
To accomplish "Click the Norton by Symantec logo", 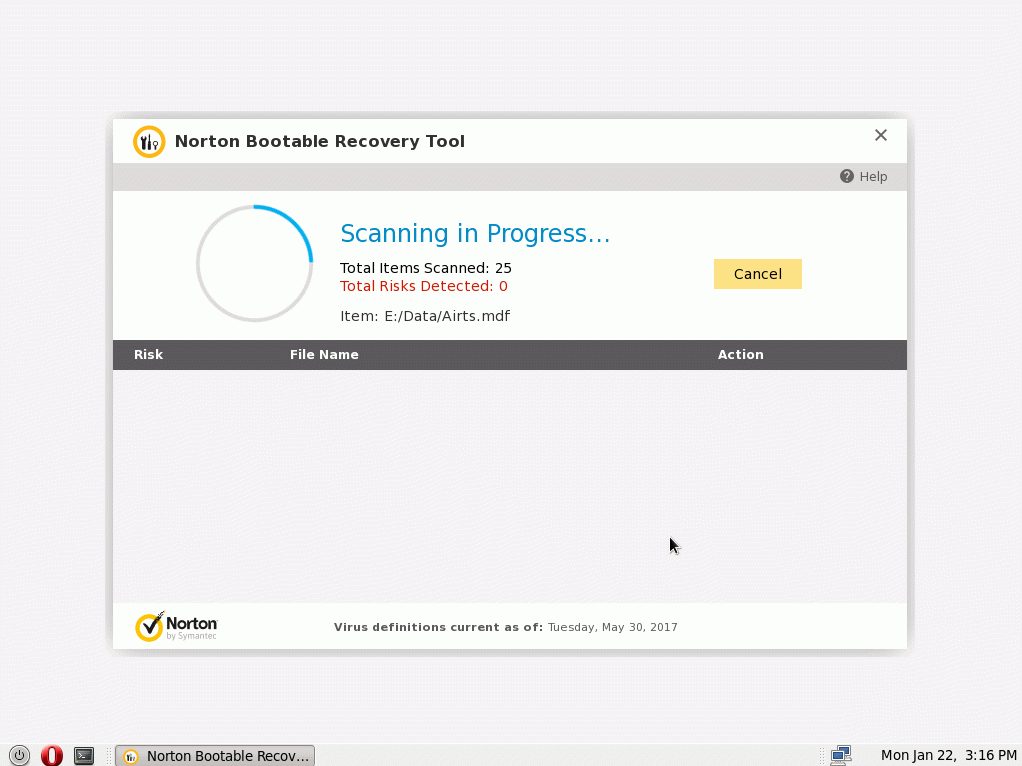I will coord(176,626).
